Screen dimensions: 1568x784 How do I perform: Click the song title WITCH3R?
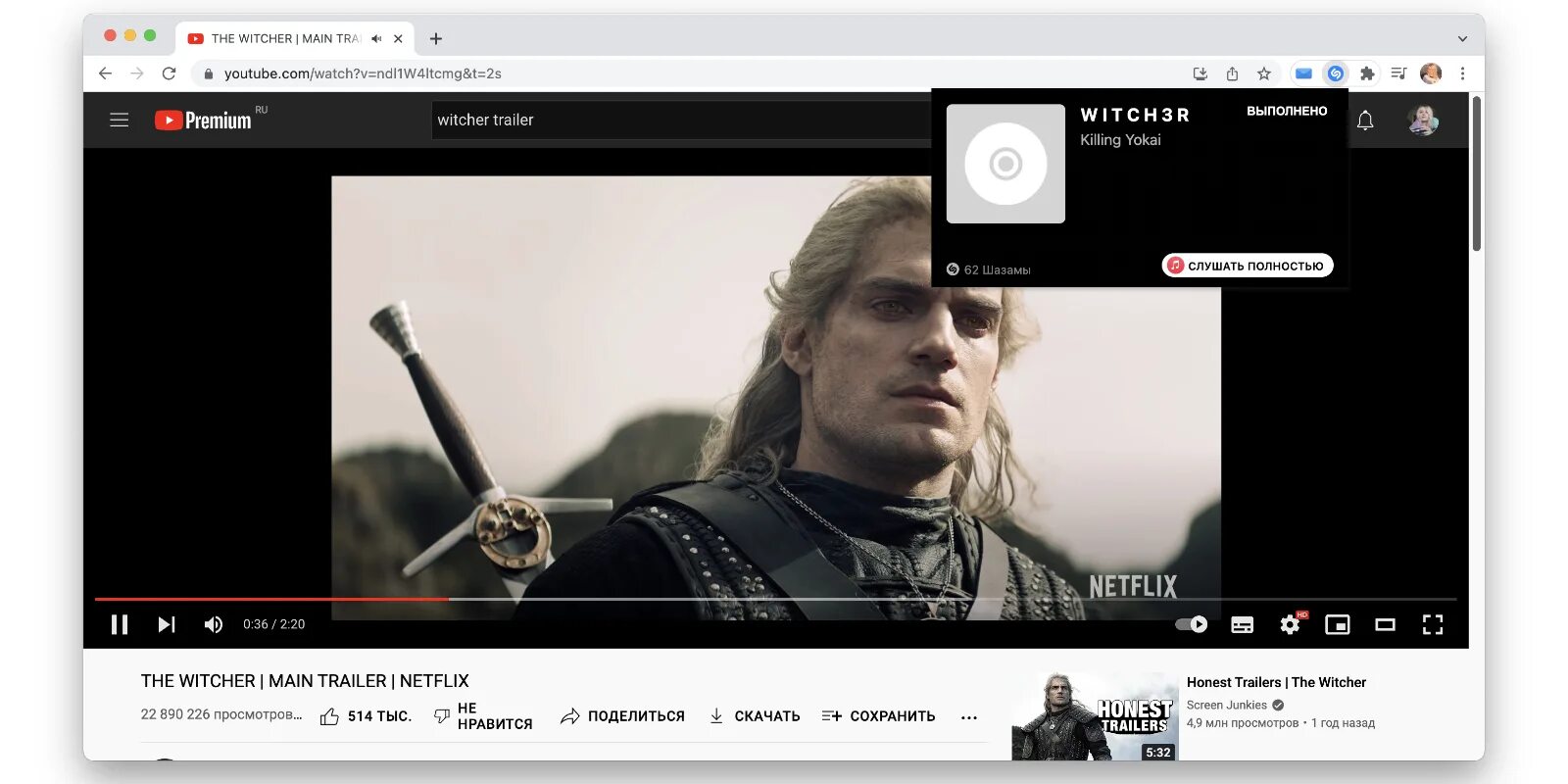click(1135, 115)
